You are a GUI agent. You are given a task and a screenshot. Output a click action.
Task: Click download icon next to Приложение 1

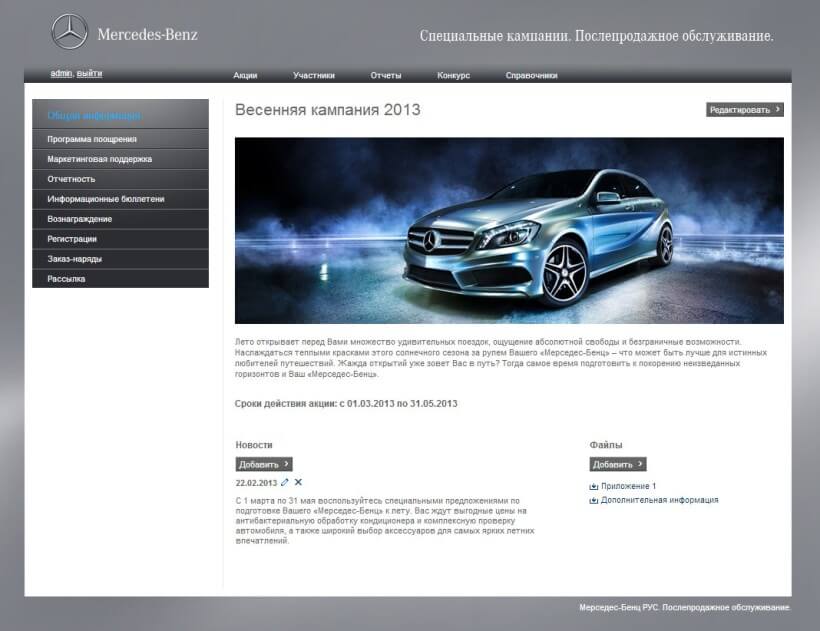(x=594, y=486)
